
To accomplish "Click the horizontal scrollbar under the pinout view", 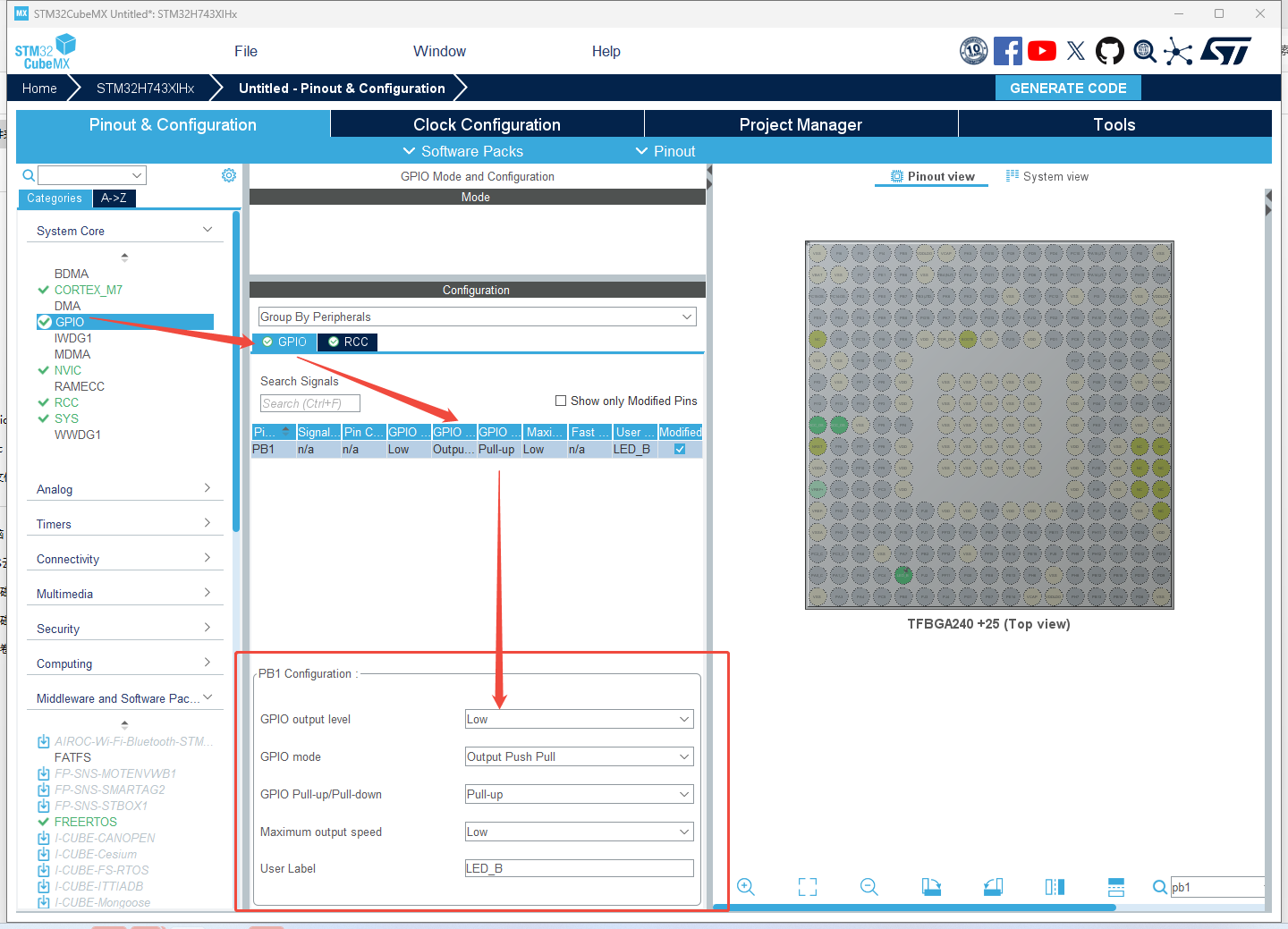I will click(x=915, y=908).
